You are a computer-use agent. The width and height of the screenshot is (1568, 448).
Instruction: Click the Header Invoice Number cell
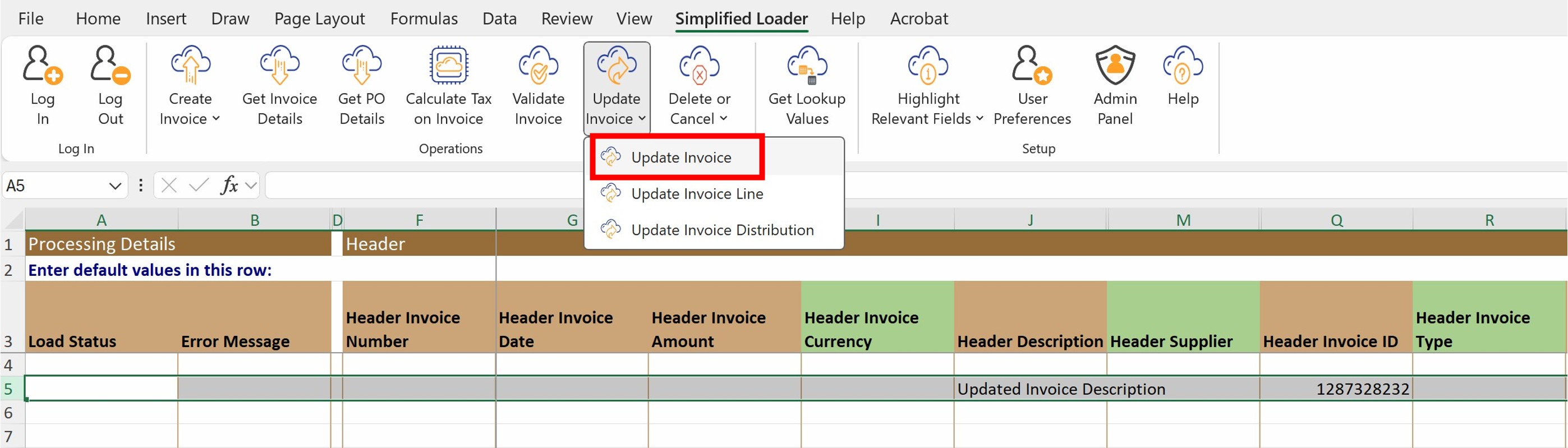point(420,317)
